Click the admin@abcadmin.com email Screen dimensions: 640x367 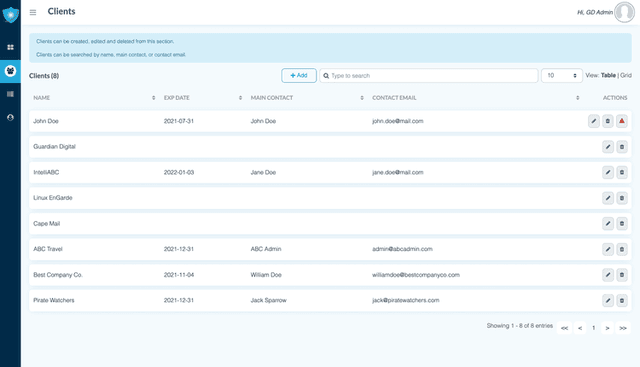[402, 249]
